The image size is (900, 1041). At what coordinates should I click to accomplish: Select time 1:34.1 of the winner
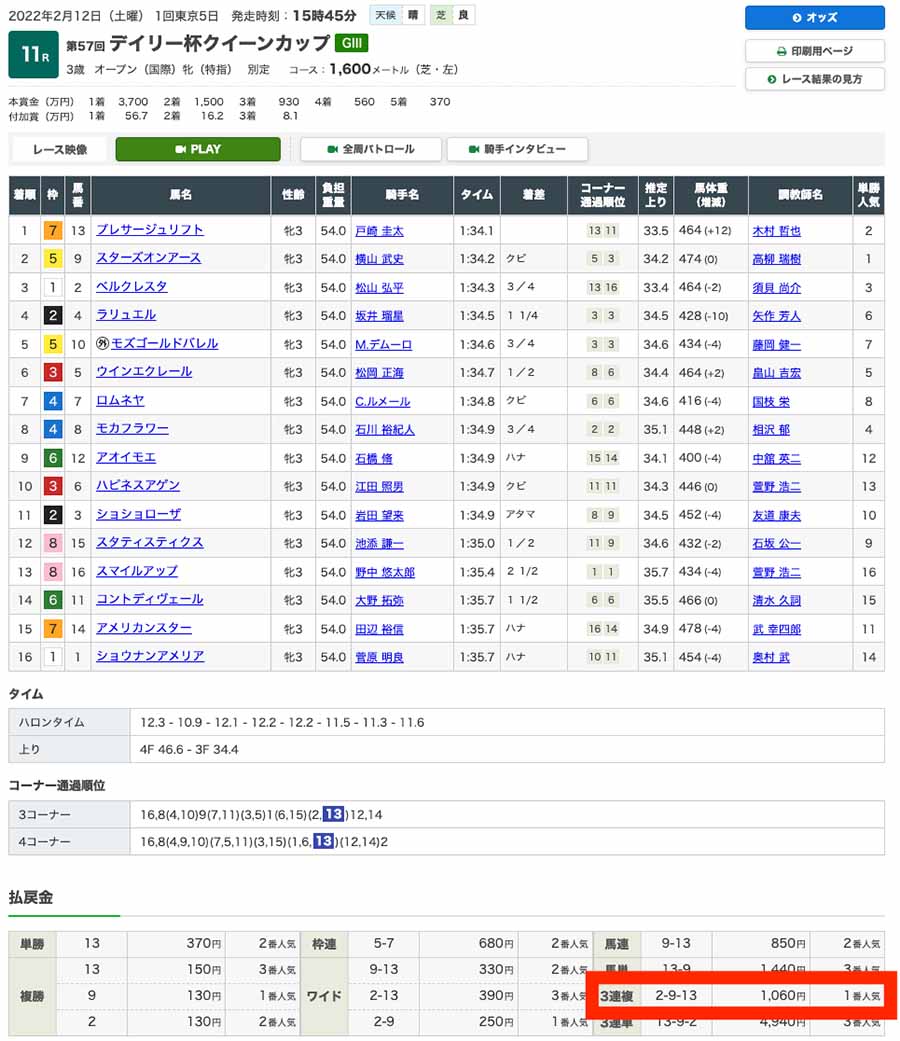(x=476, y=231)
